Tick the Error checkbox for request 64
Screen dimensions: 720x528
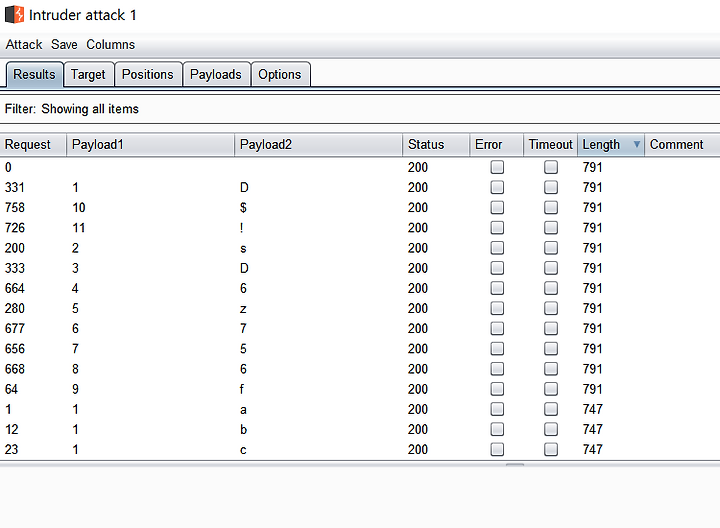coord(497,389)
